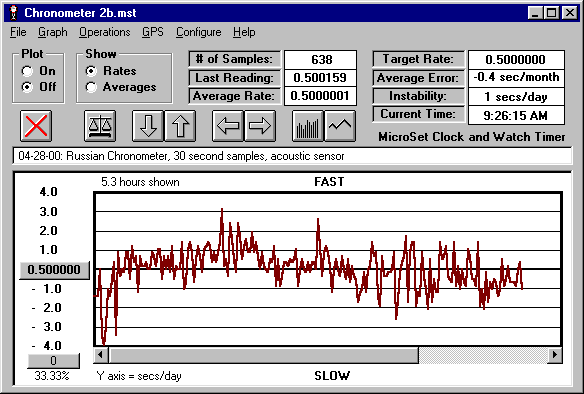Screen dimensions: 584x394
Task: Click the left arrow toolbar button
Action: pos(228,126)
